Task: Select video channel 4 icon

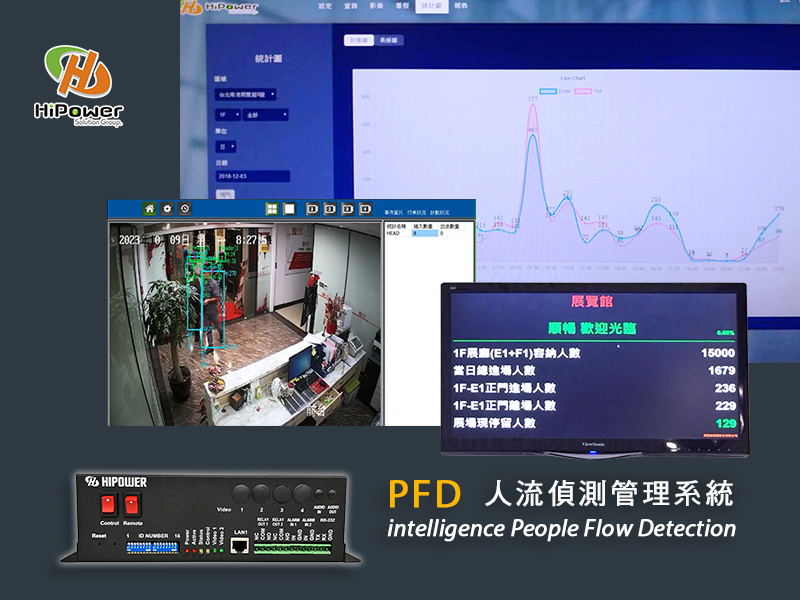Action: [366, 207]
